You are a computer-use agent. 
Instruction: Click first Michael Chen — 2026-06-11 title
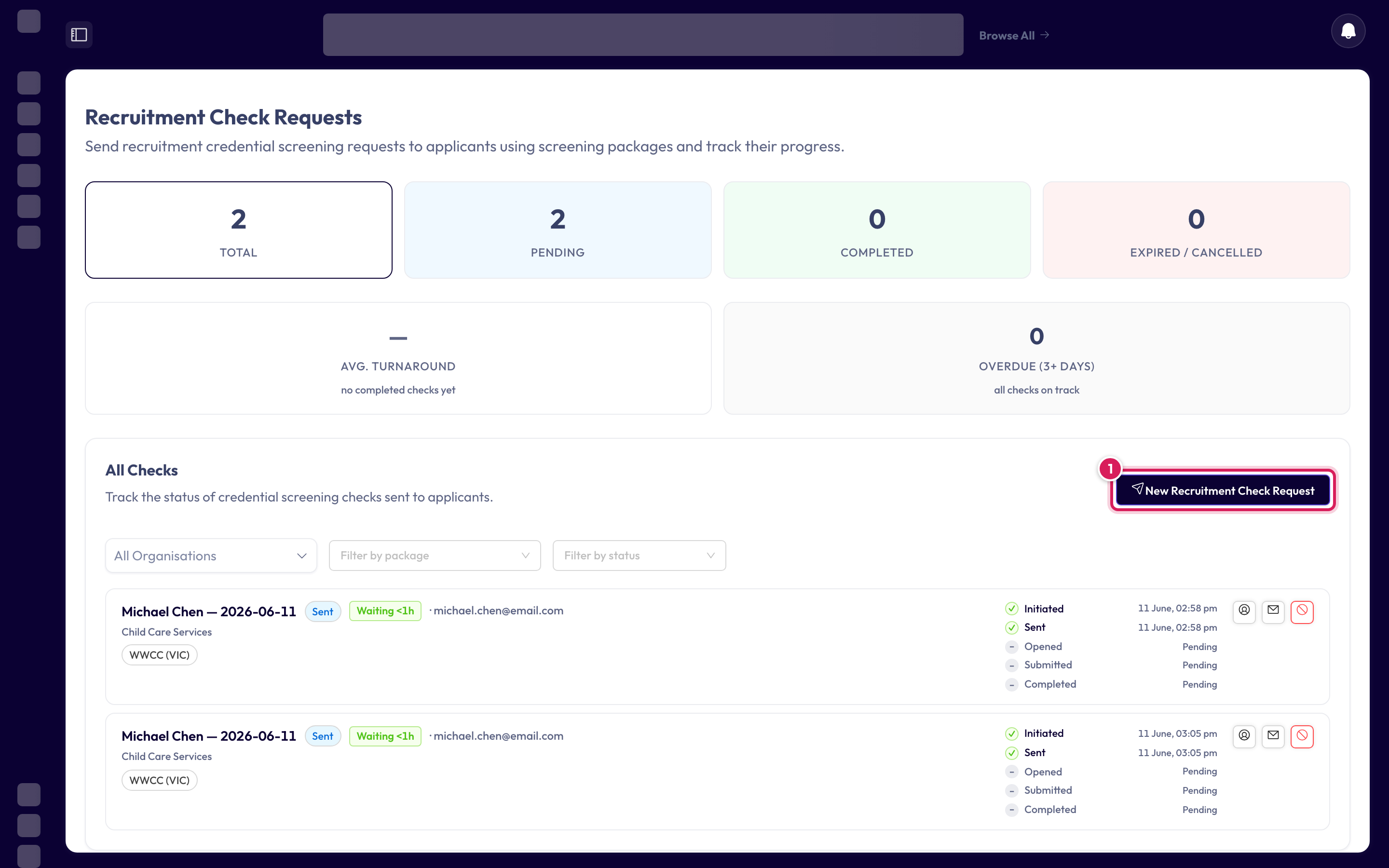(x=209, y=611)
